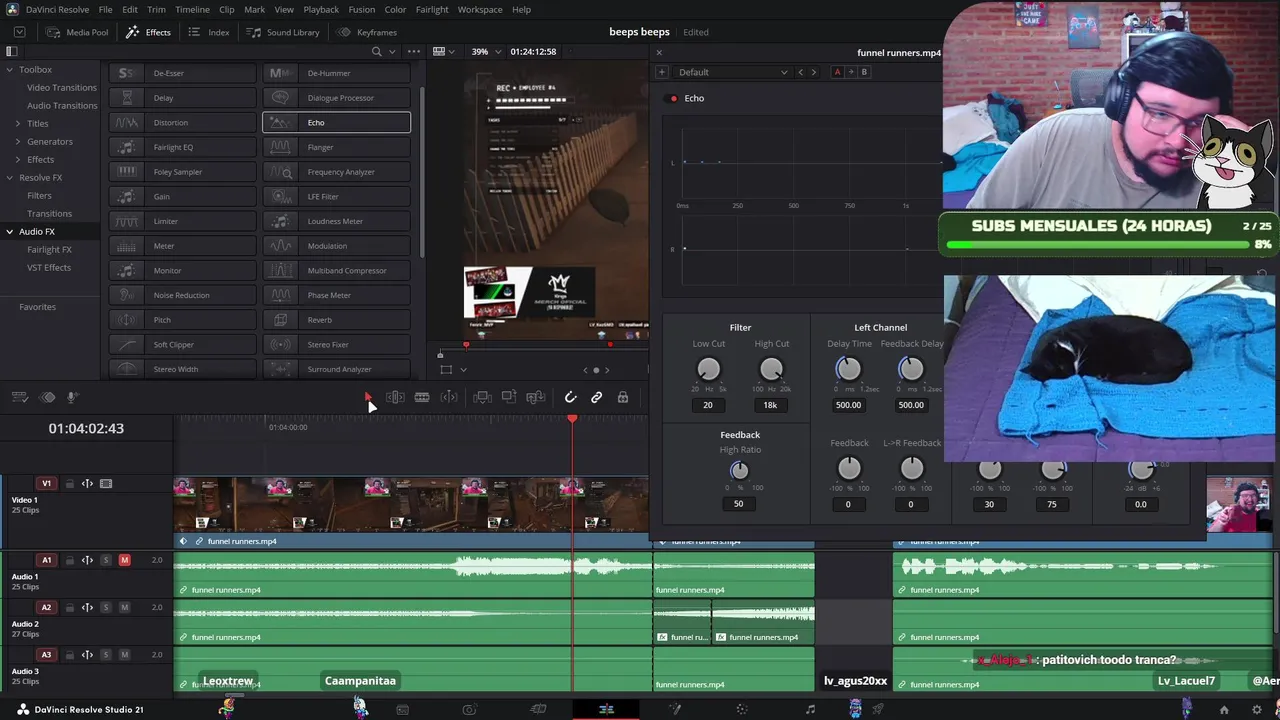1280x720 pixels.
Task: Open the Index panel
Action: (x=209, y=32)
